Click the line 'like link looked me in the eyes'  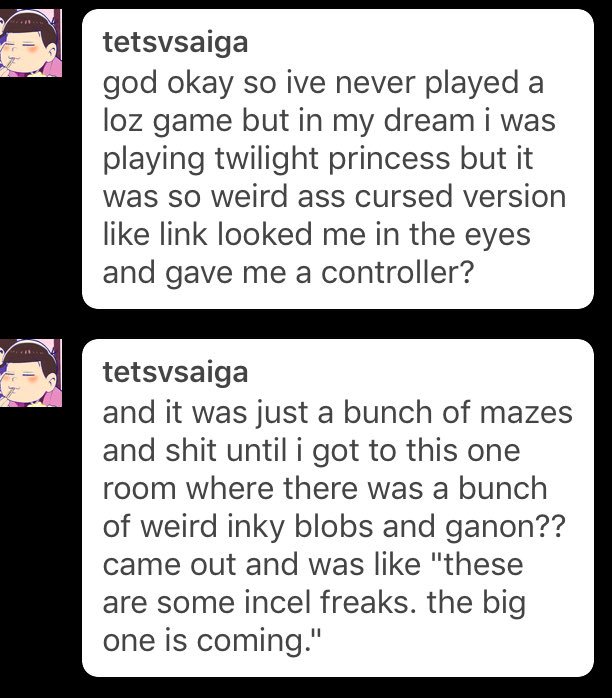(316, 235)
